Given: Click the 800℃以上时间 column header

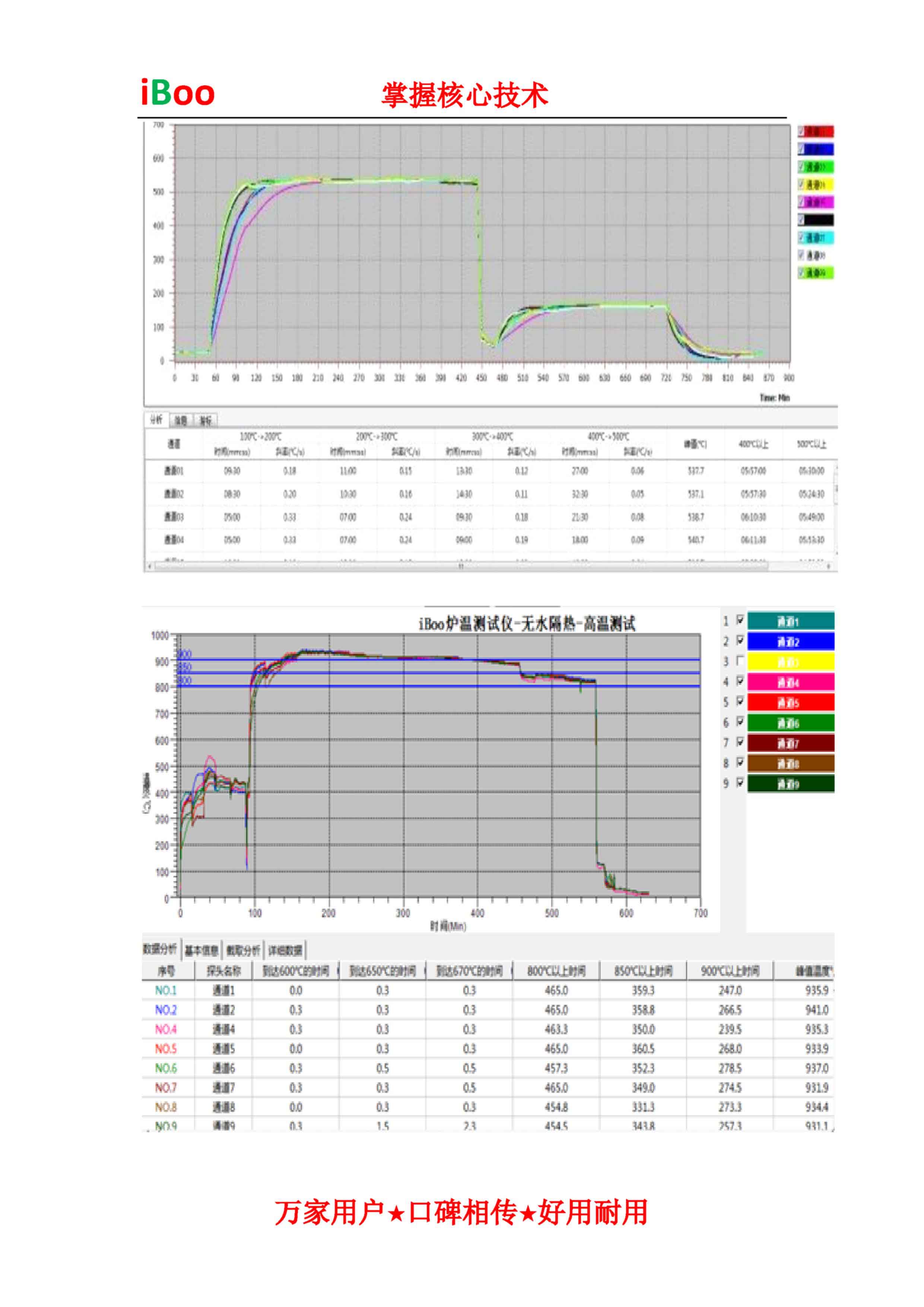Looking at the screenshot, I should [x=556, y=971].
